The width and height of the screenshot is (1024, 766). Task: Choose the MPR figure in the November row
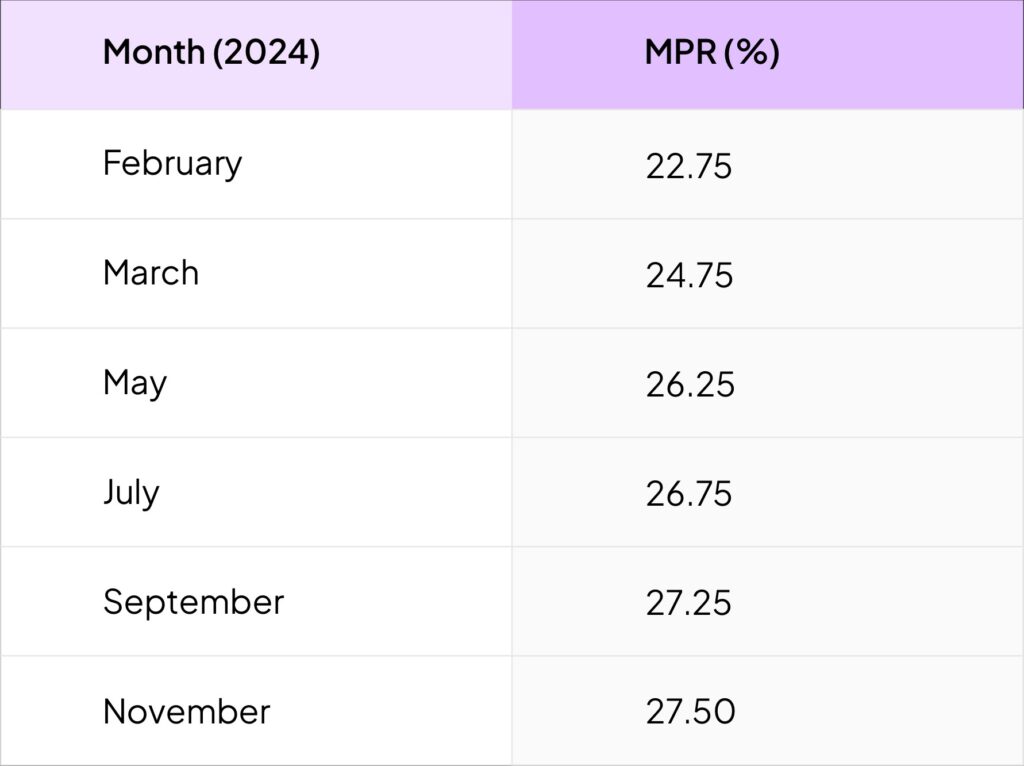(690, 713)
